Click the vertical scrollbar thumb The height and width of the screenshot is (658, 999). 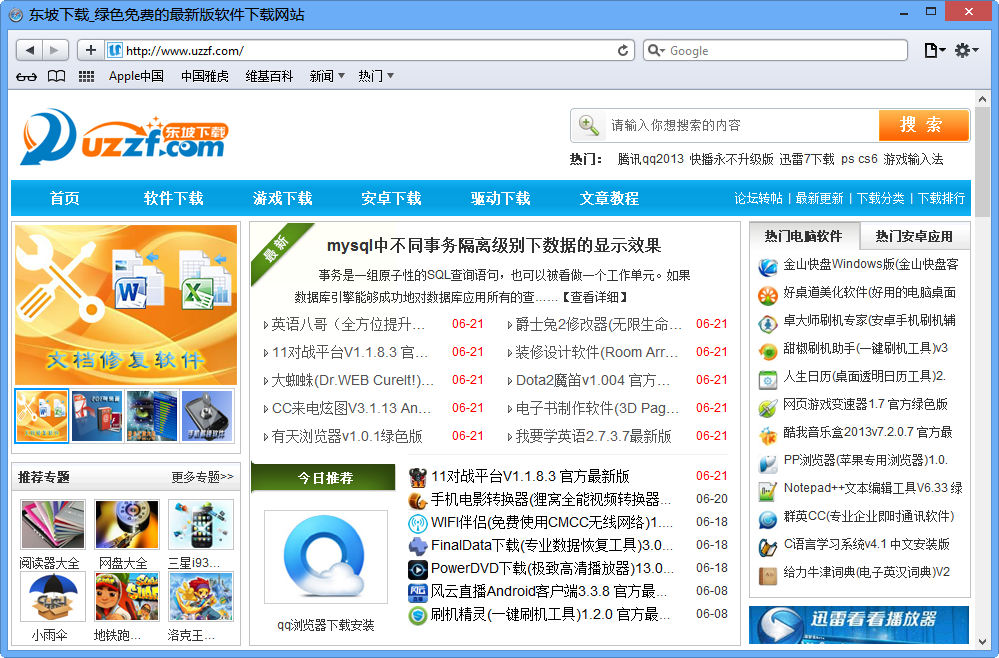tap(982, 162)
